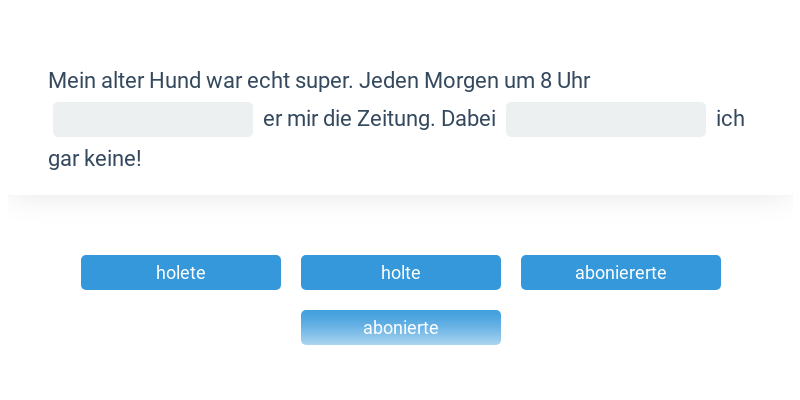Image resolution: width=800 pixels, height=400 pixels.
Task: Click the phrase 'gar keine!'
Action: click(x=95, y=159)
